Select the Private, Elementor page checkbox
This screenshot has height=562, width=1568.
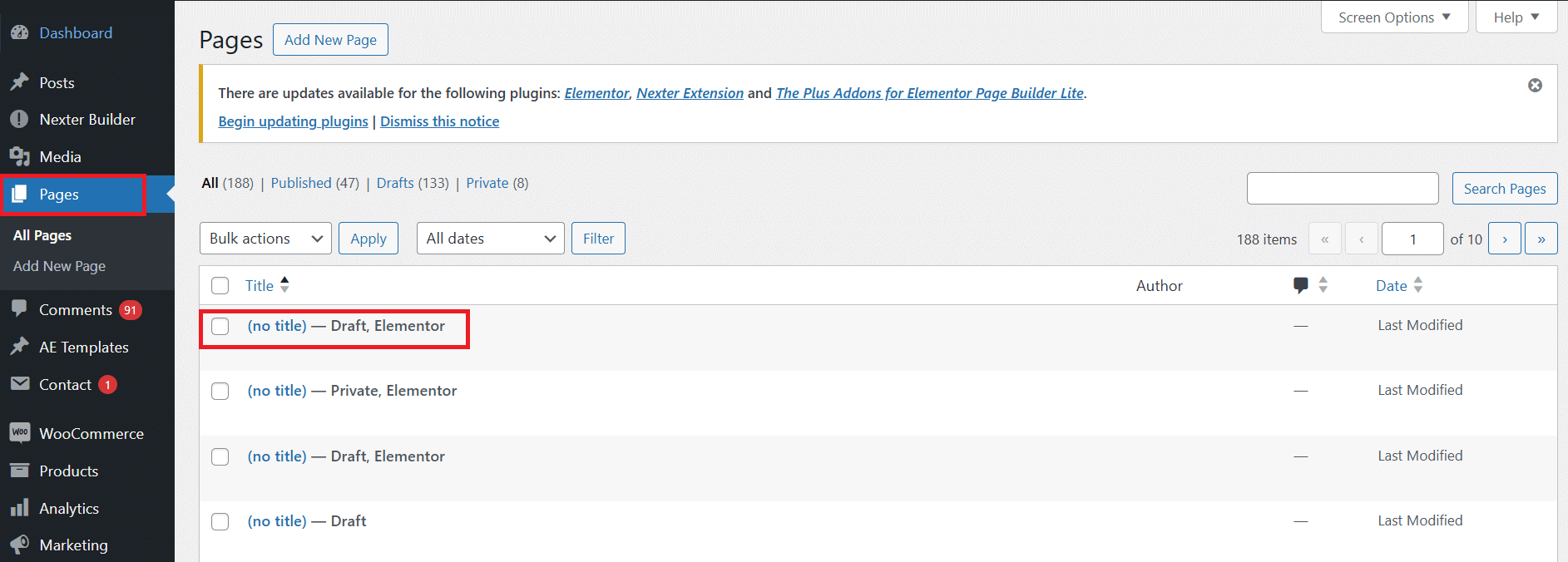[220, 391]
